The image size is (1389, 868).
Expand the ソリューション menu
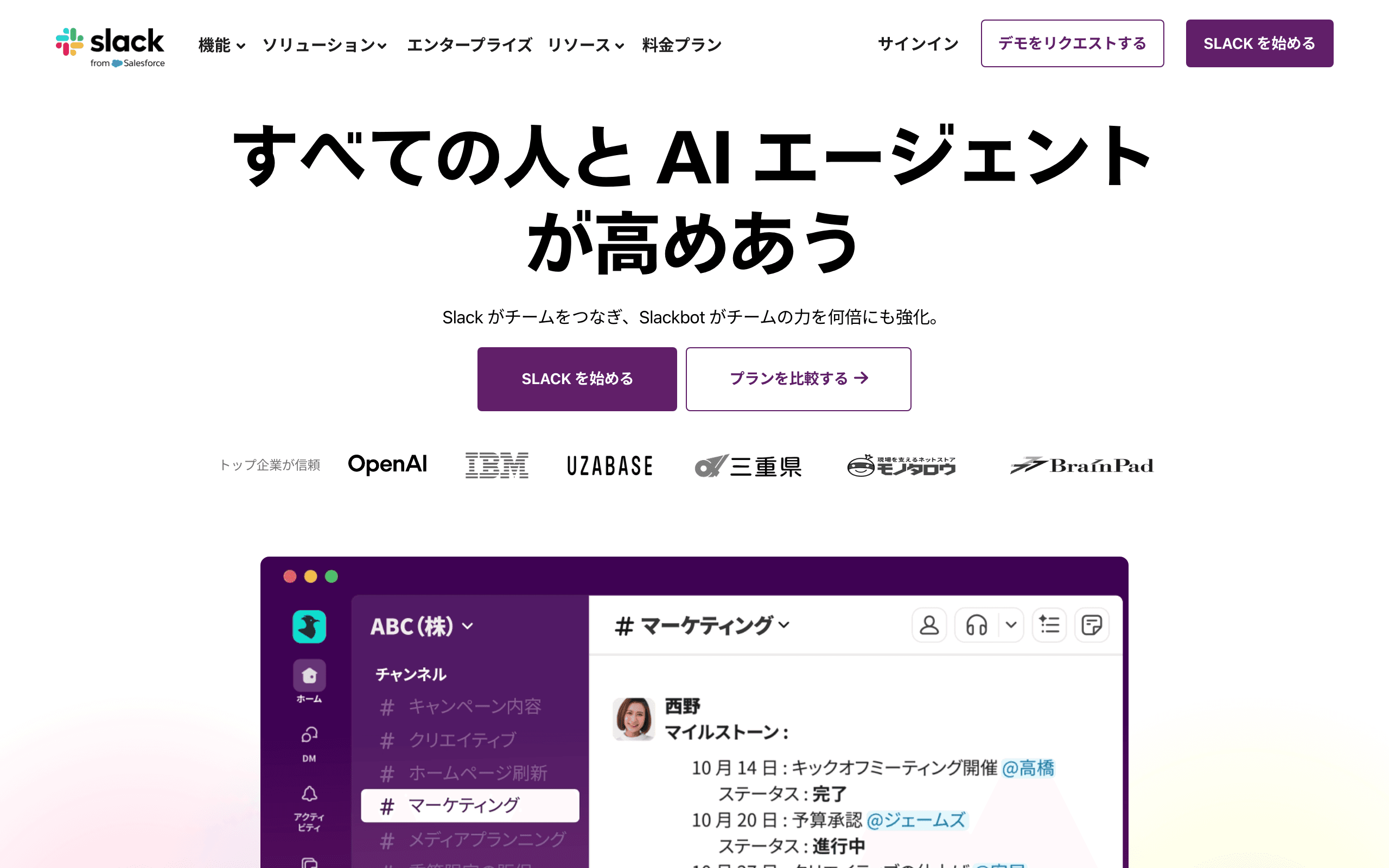[x=324, y=45]
